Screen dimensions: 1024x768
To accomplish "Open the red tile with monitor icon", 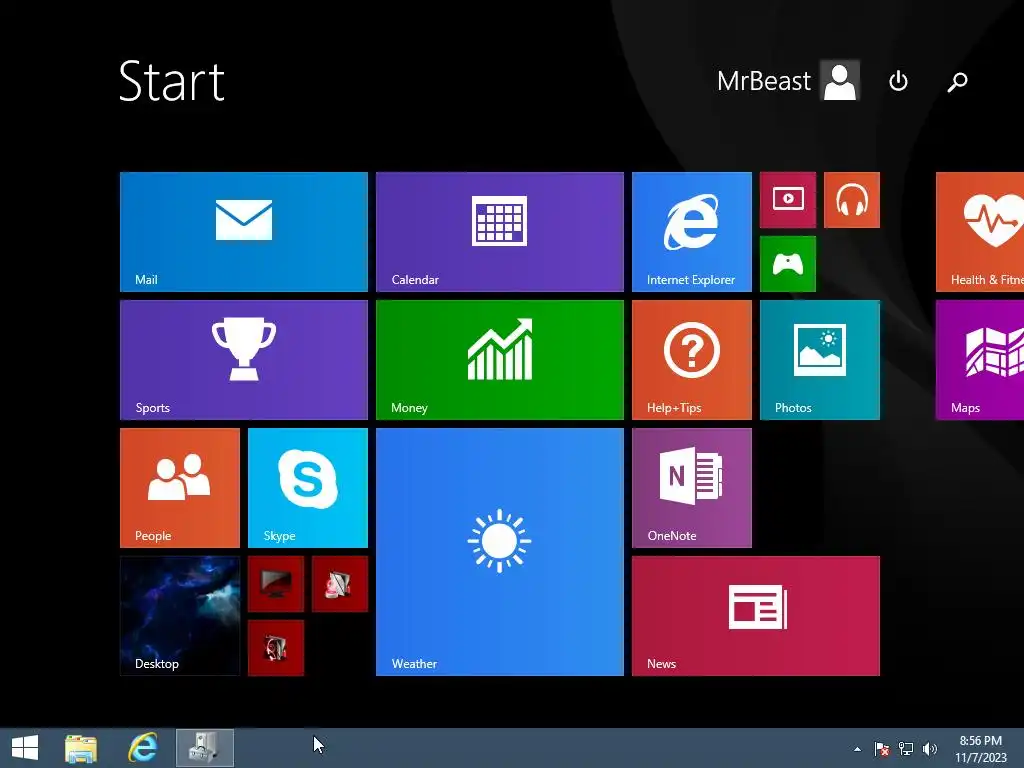I will (x=276, y=584).
